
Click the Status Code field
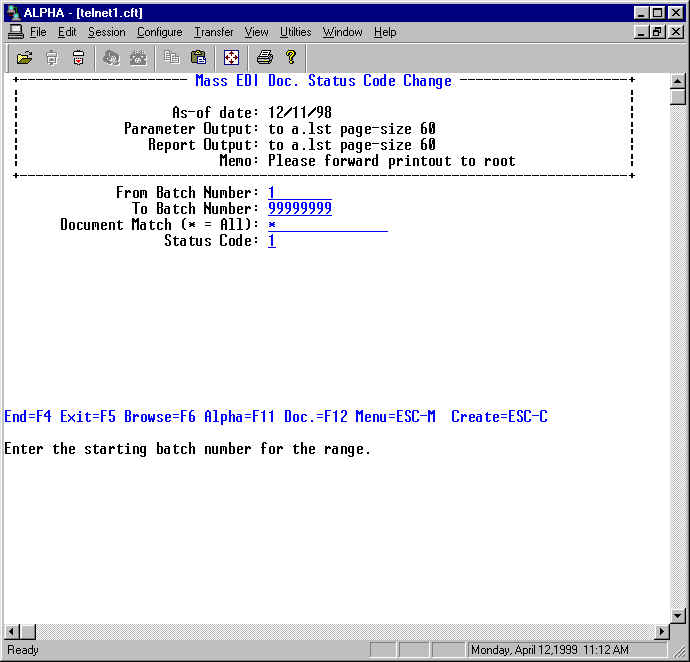272,241
